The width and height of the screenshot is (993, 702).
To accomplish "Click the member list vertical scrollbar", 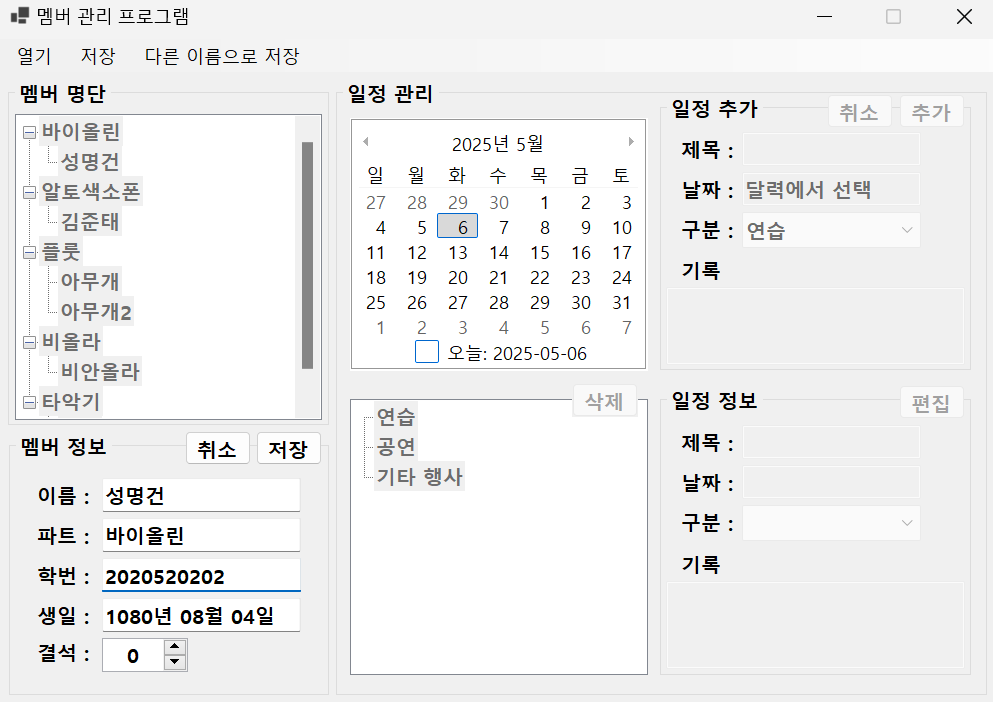I will (x=308, y=255).
